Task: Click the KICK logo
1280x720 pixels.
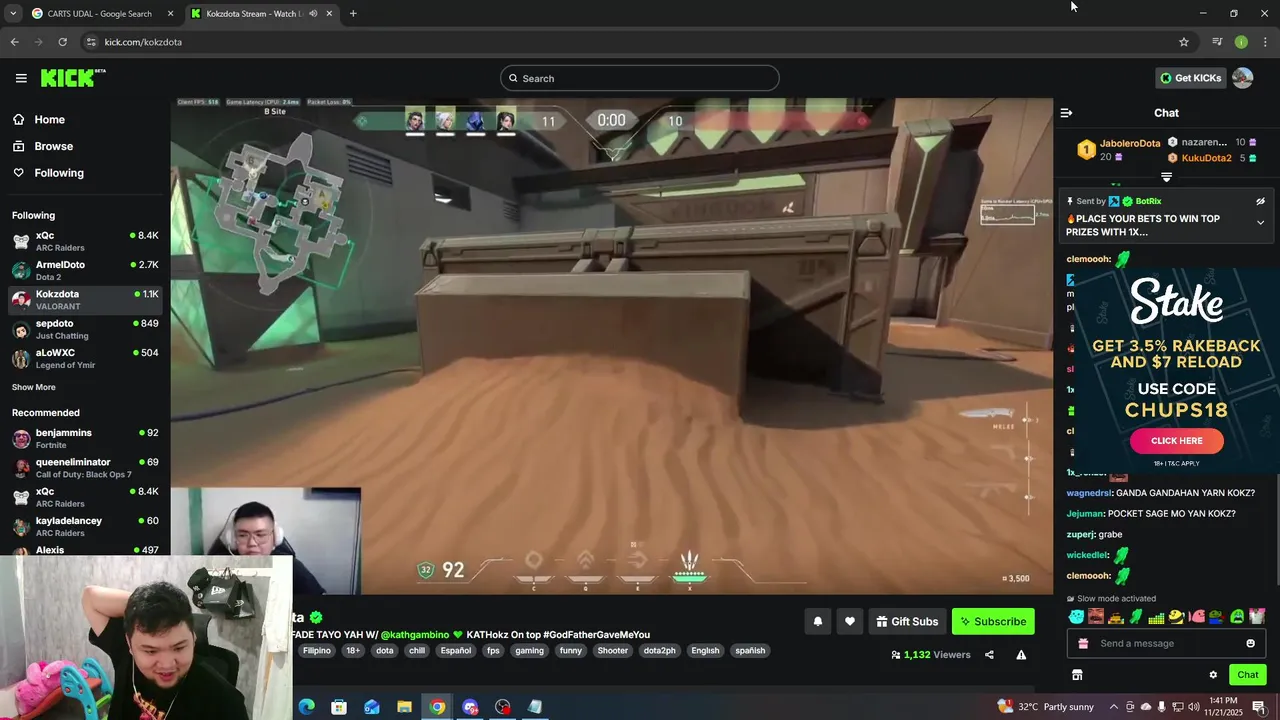Action: pyautogui.click(x=73, y=78)
